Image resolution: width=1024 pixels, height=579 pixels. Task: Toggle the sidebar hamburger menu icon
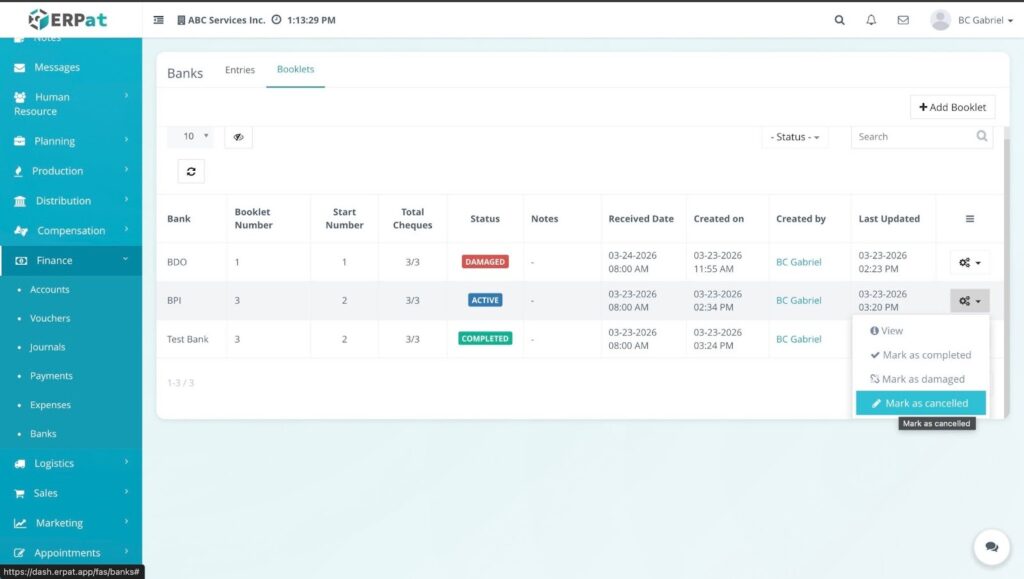tap(159, 20)
